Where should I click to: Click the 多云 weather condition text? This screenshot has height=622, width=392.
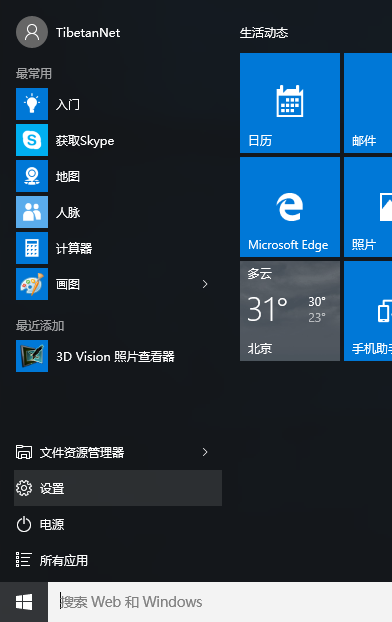pyautogui.click(x=259, y=274)
